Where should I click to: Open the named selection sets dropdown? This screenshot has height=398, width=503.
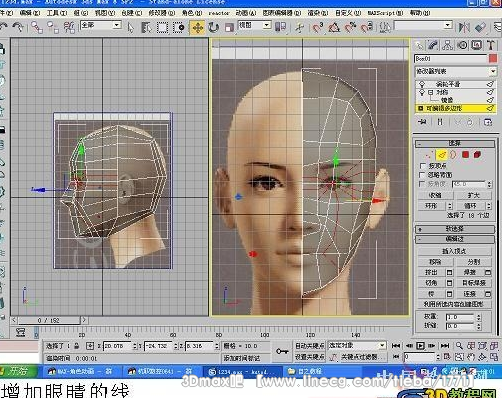click(423, 25)
